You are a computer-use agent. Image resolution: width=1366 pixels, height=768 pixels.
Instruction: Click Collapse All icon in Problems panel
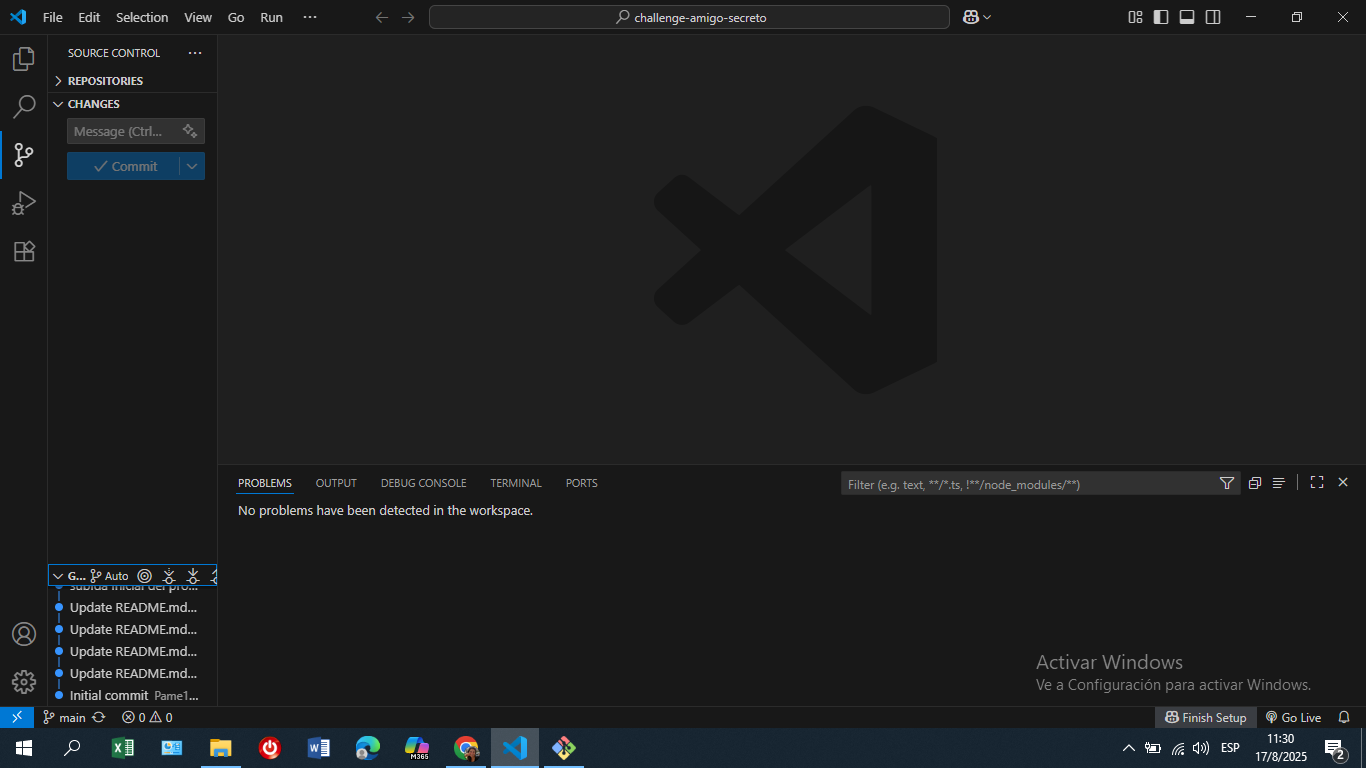1254,483
